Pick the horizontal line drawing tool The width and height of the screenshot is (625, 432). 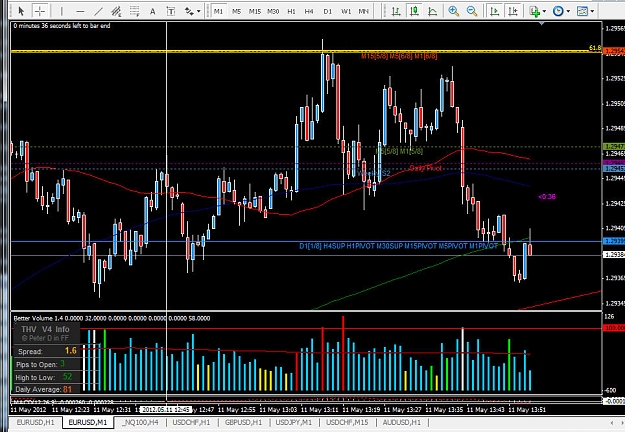pyautogui.click(x=80, y=11)
